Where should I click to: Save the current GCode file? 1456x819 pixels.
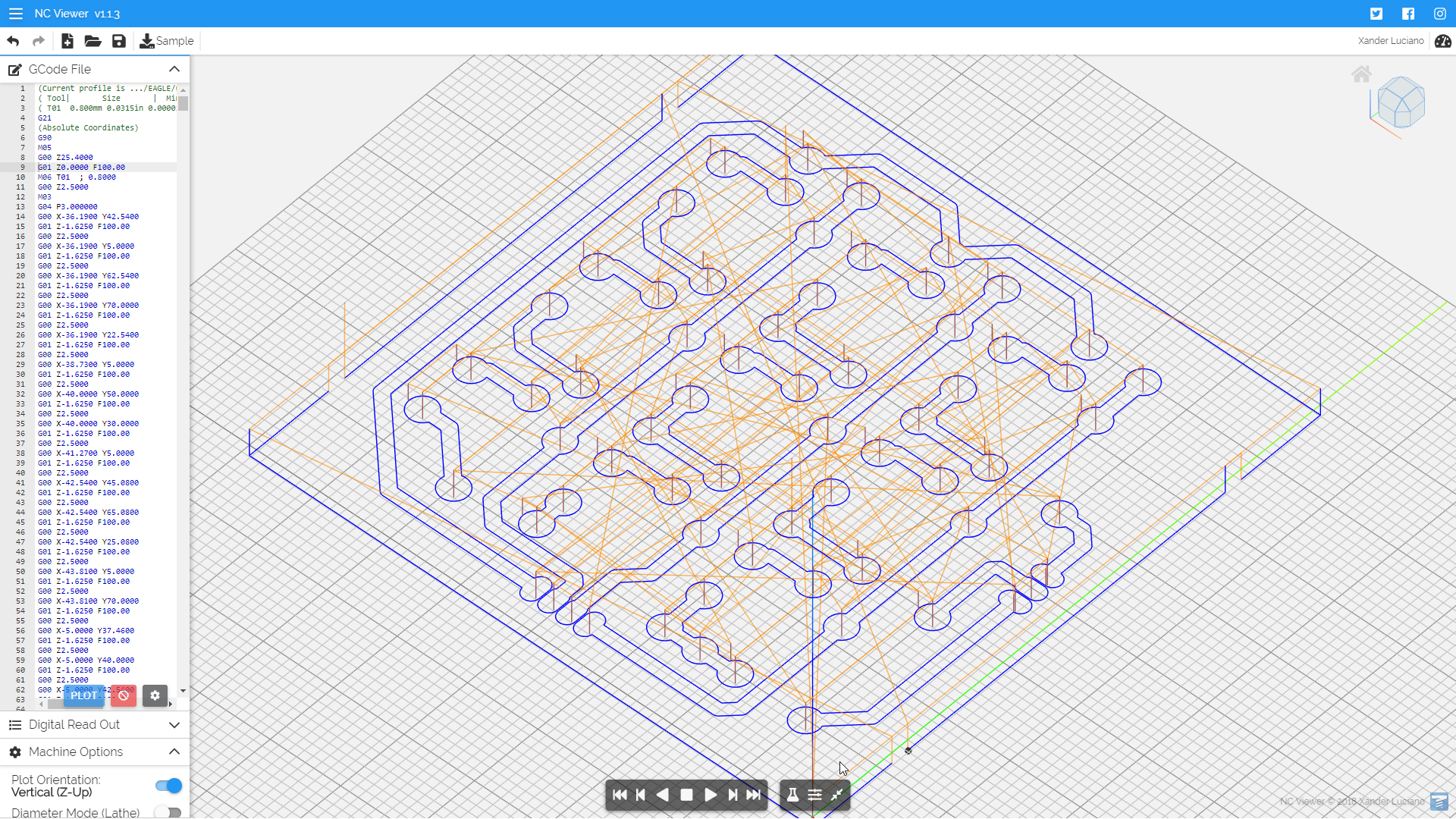point(119,41)
